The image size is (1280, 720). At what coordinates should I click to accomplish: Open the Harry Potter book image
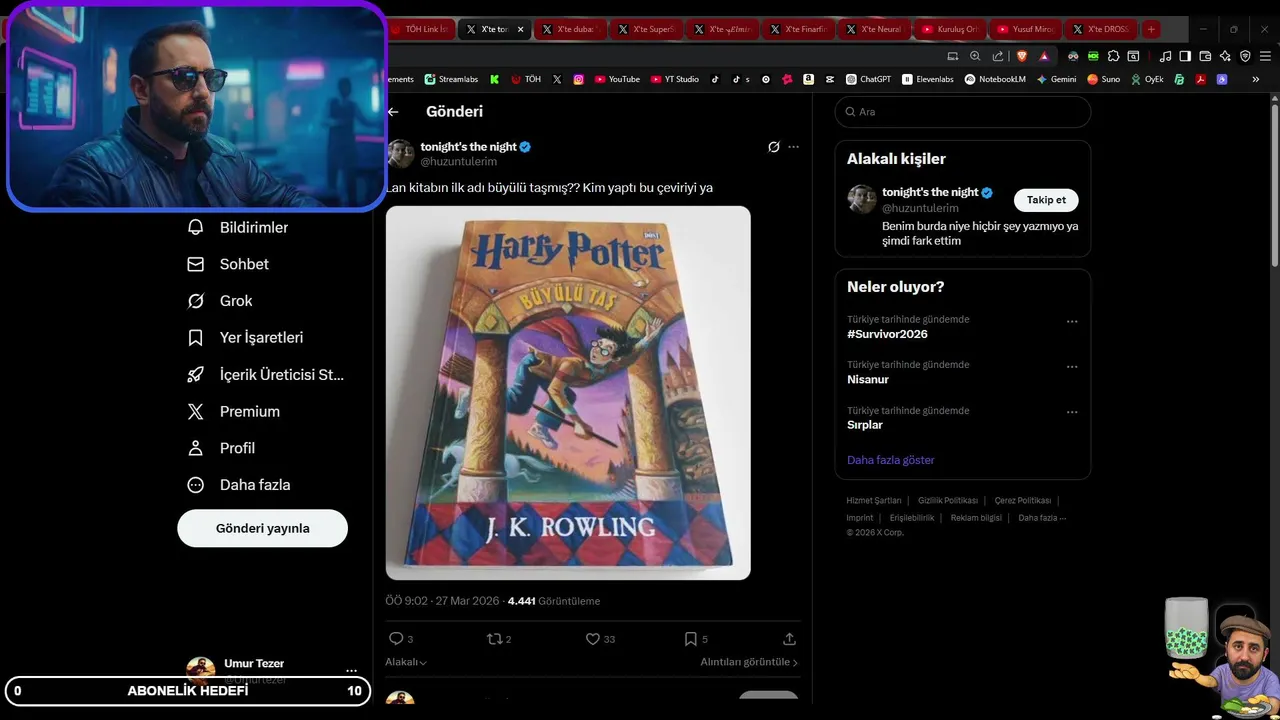568,393
